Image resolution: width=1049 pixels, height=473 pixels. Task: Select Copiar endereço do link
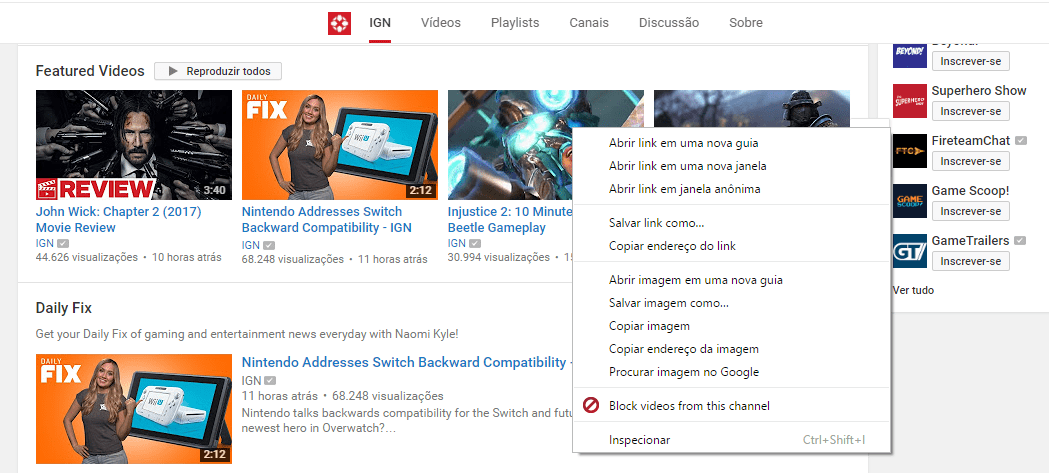point(732,246)
